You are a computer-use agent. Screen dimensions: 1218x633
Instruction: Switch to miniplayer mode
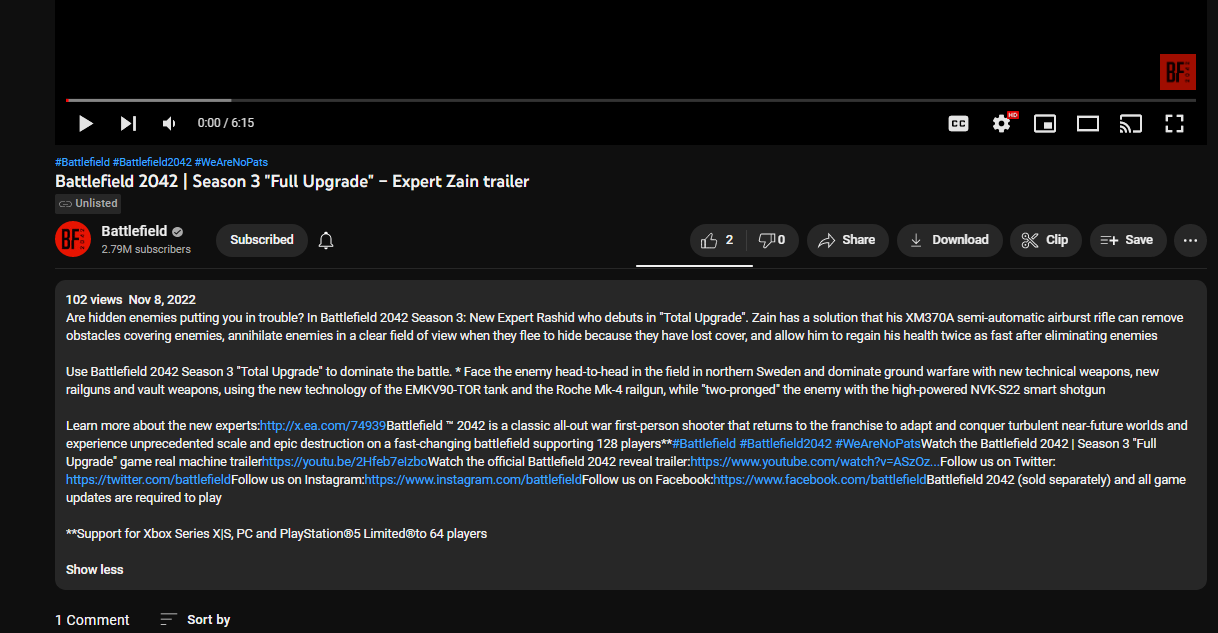click(x=1045, y=123)
